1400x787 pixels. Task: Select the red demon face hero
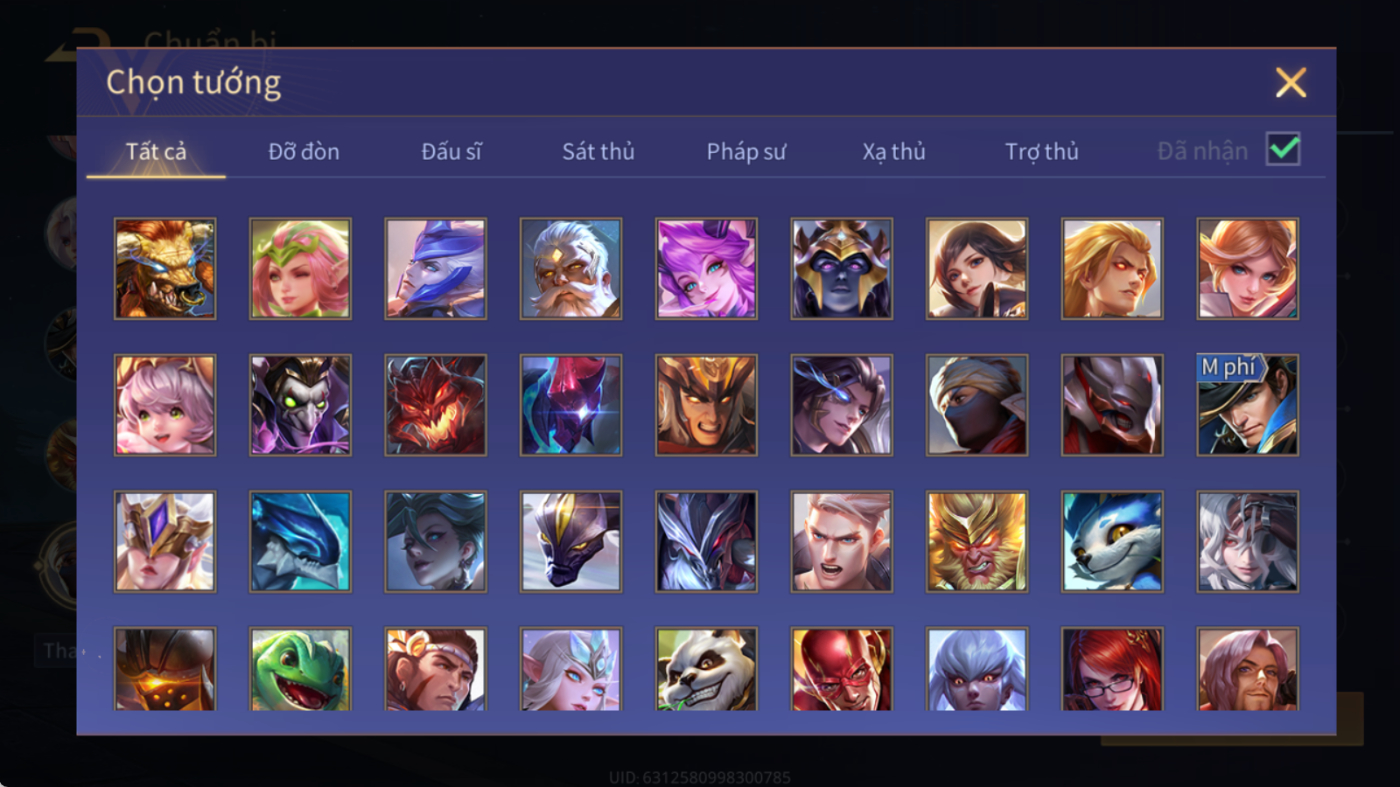coord(436,405)
